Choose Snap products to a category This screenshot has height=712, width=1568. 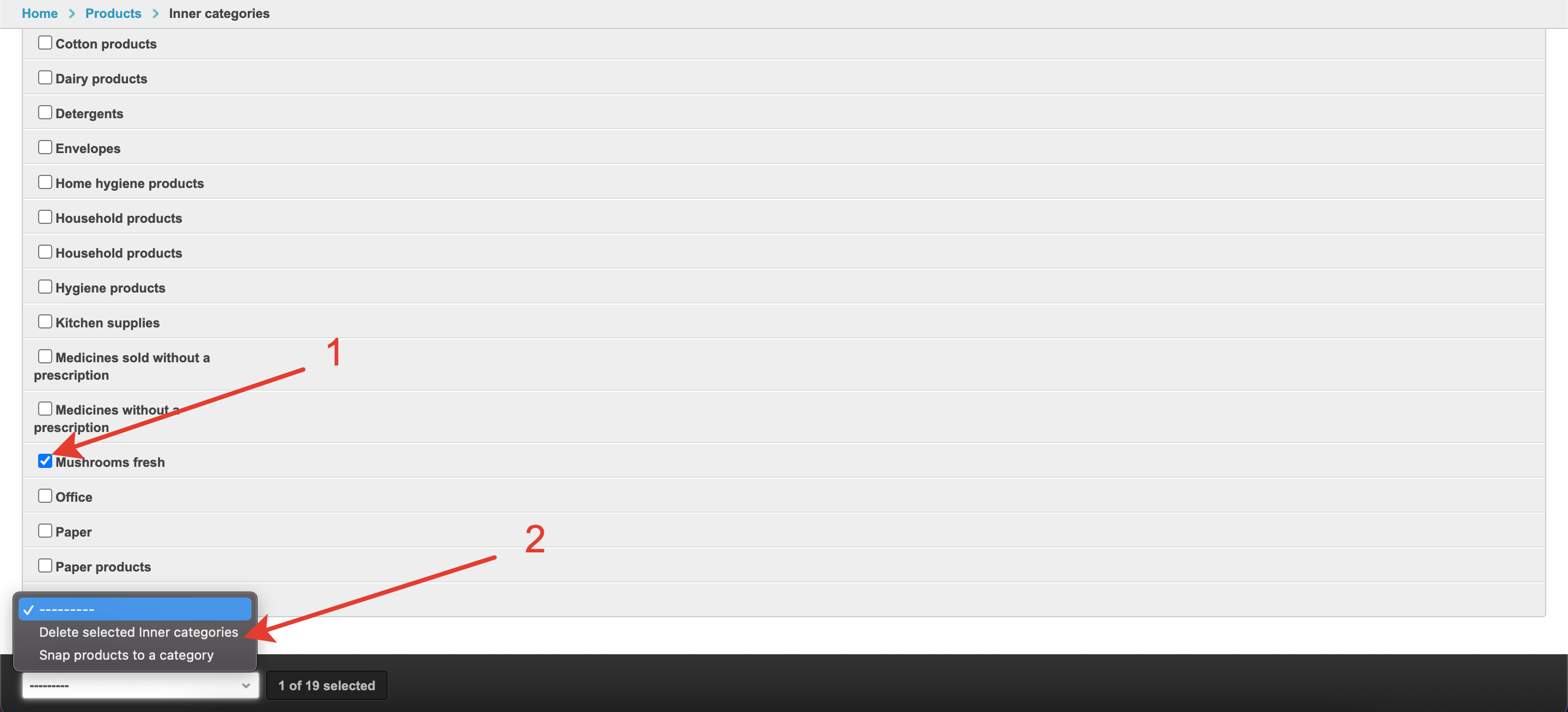coord(126,655)
